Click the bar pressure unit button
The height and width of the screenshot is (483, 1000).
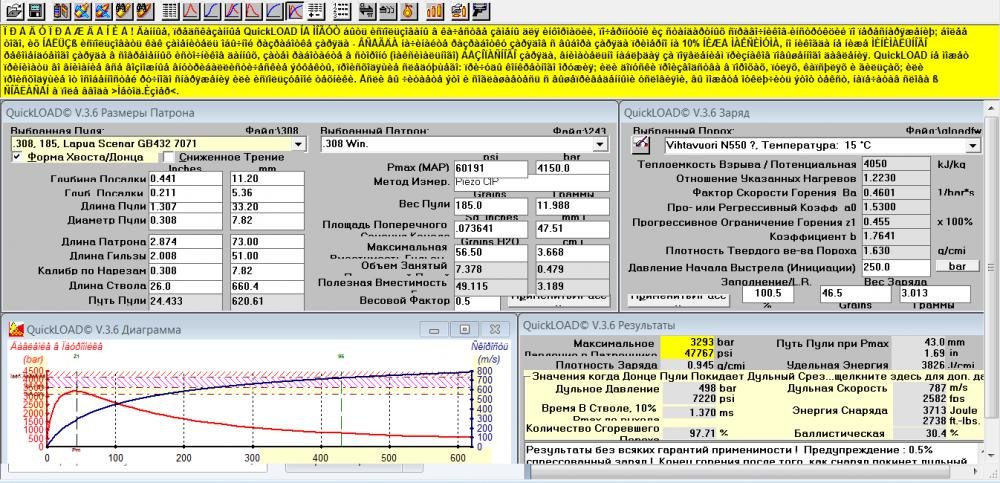957,266
